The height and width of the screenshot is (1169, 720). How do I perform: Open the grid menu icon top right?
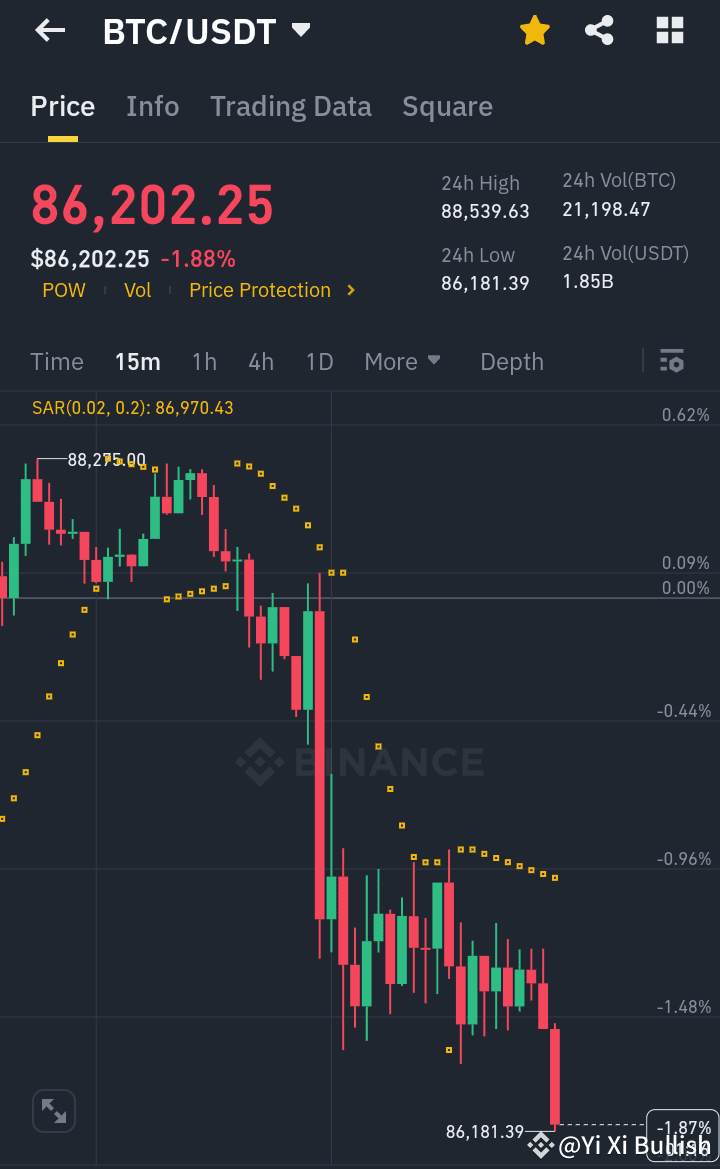click(668, 30)
